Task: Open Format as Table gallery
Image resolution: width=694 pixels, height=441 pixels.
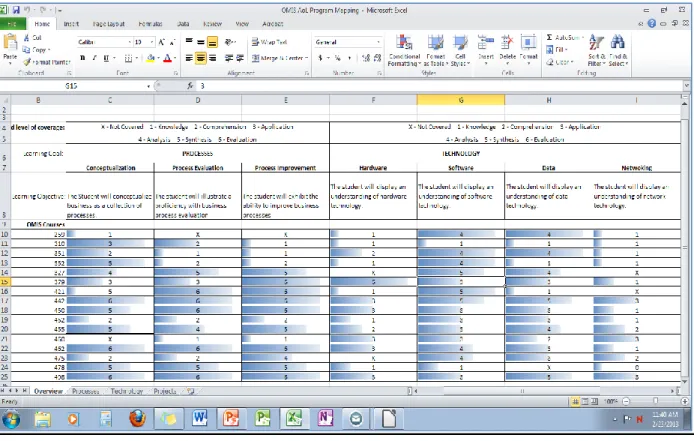Action: pyautogui.click(x=436, y=50)
